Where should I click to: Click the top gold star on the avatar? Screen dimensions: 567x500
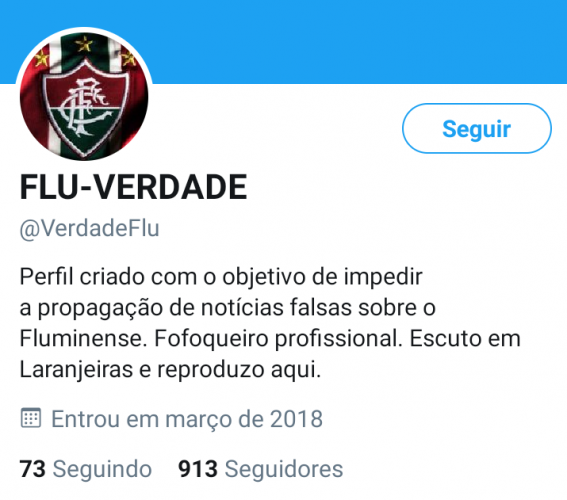click(84, 44)
